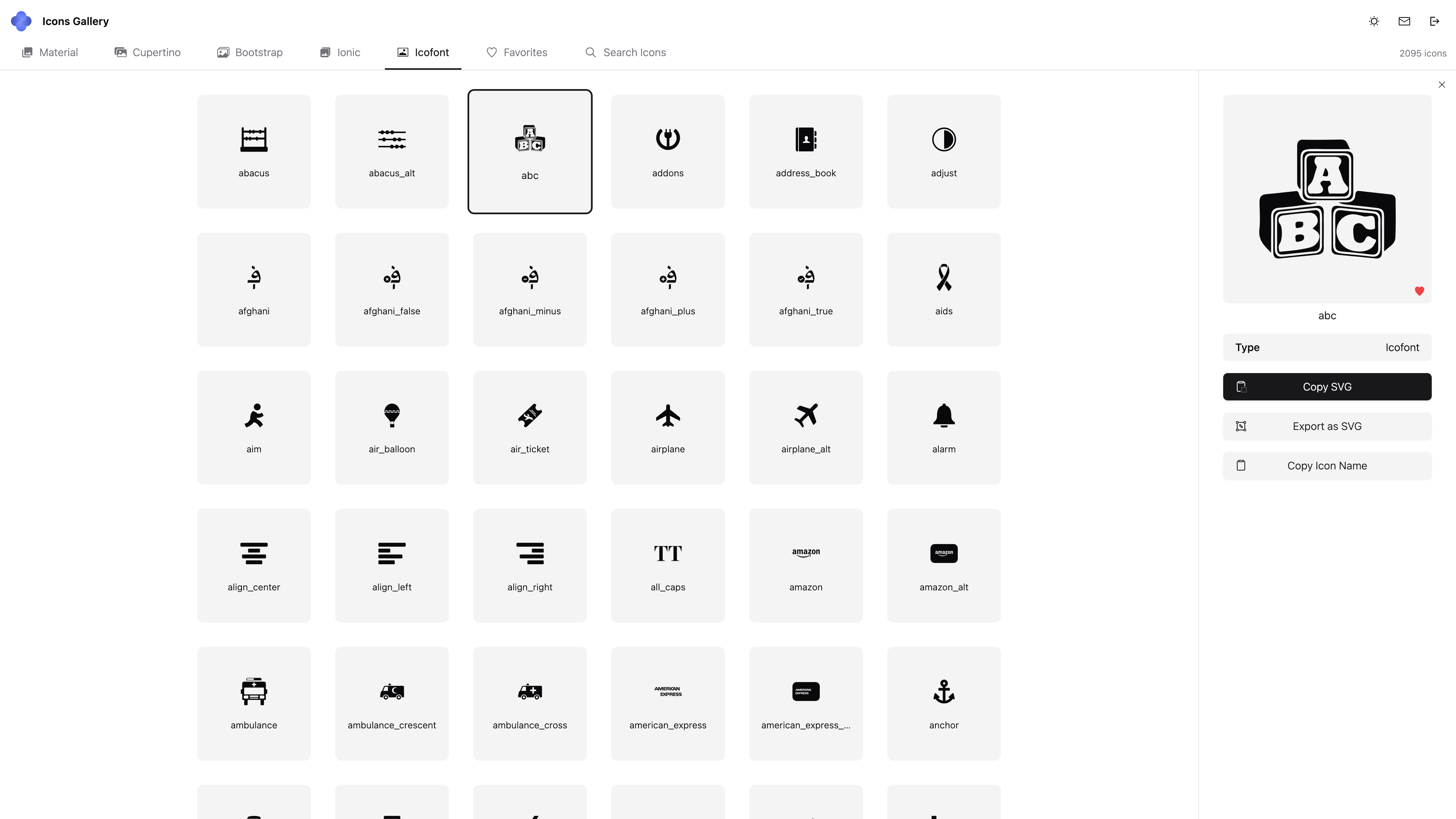Click the mail envelope icon in header
The height and width of the screenshot is (819, 1456).
[x=1404, y=21]
